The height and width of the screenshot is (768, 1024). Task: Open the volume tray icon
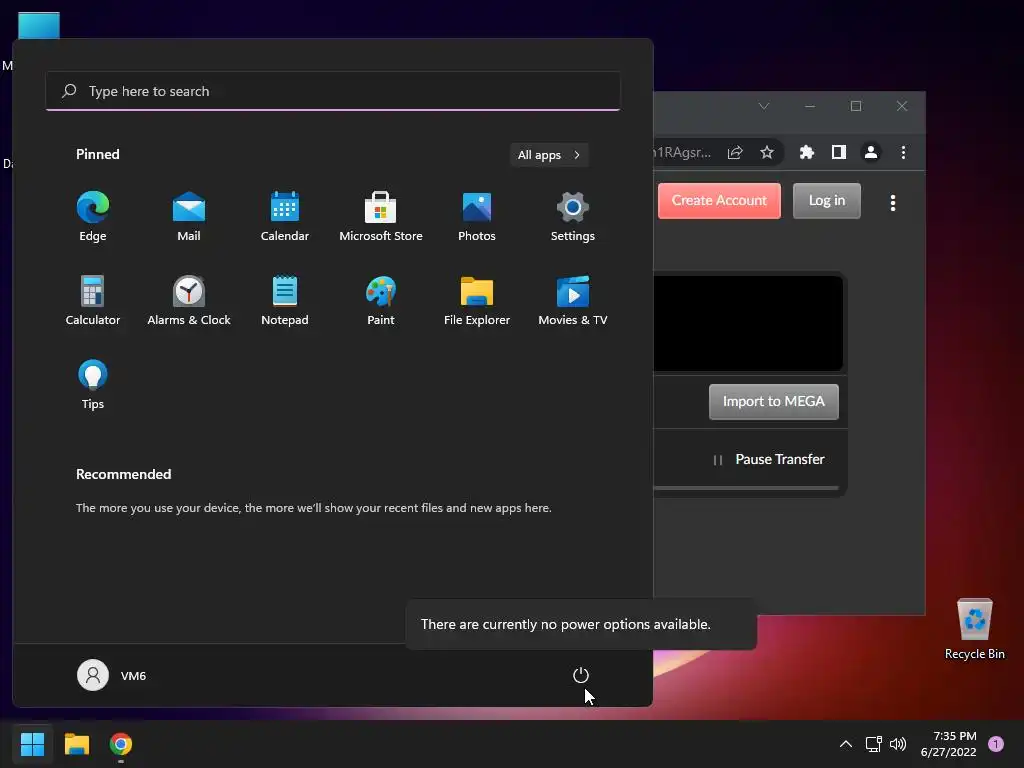click(x=898, y=744)
